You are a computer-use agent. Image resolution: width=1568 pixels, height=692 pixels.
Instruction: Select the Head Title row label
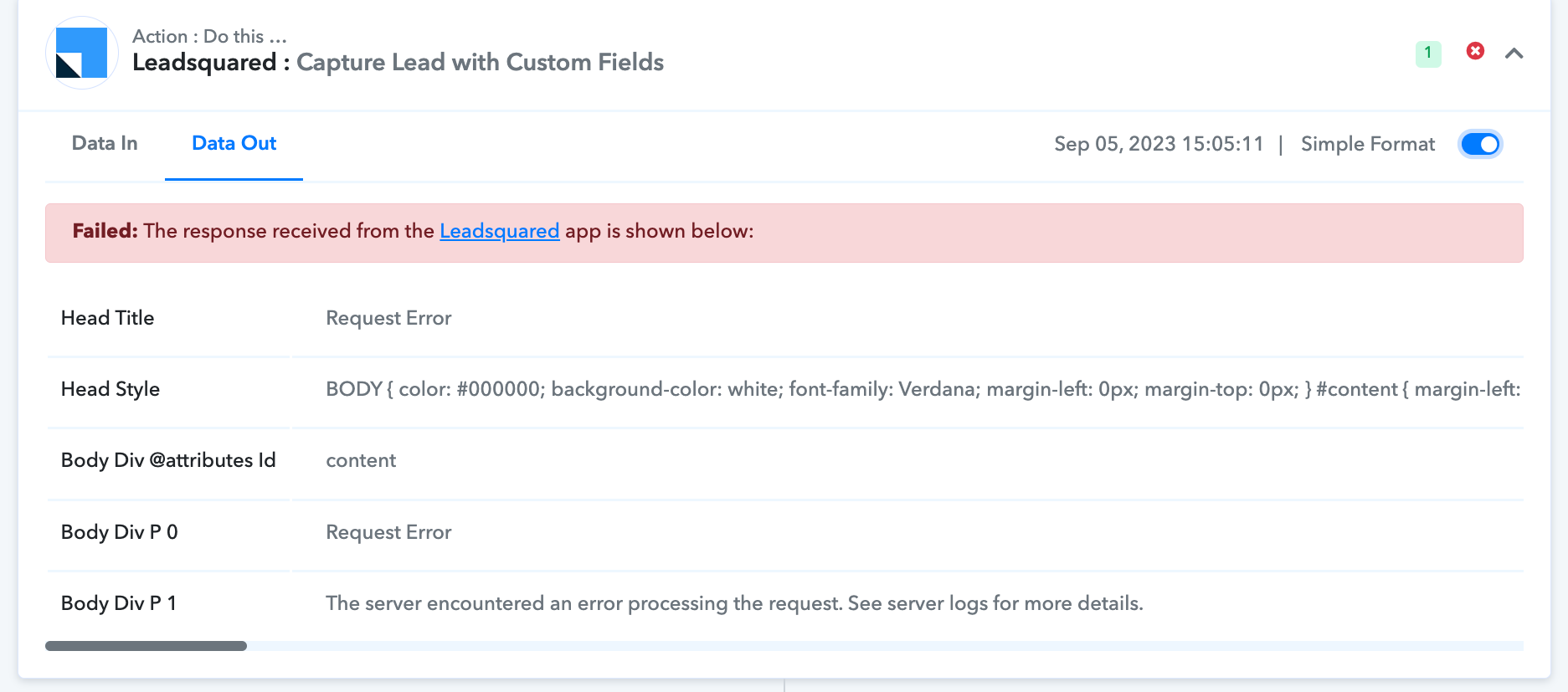pyautogui.click(x=107, y=318)
